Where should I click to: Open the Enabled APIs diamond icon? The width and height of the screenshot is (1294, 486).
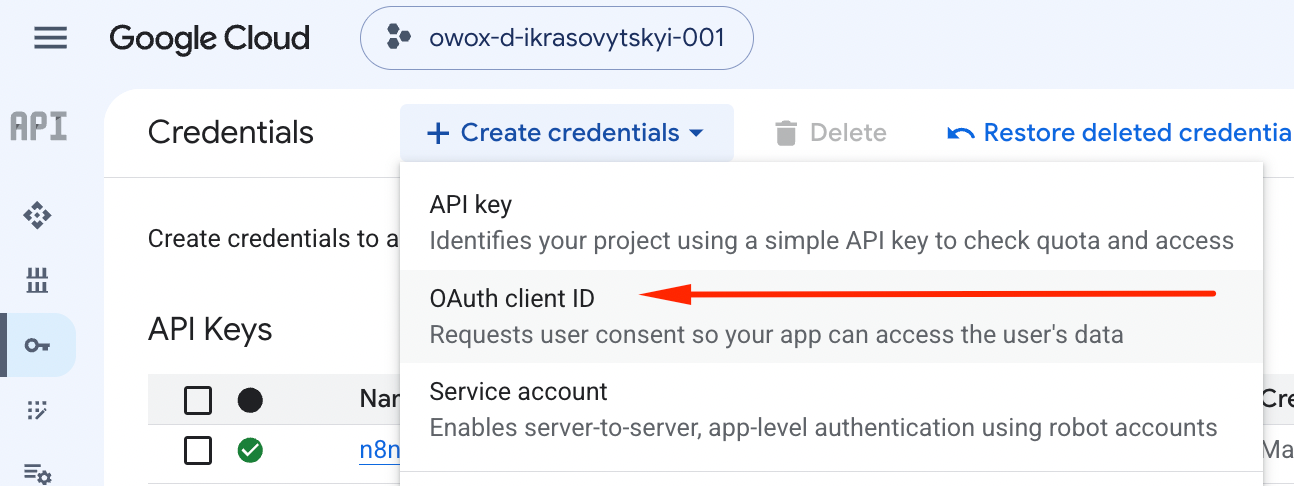click(38, 215)
